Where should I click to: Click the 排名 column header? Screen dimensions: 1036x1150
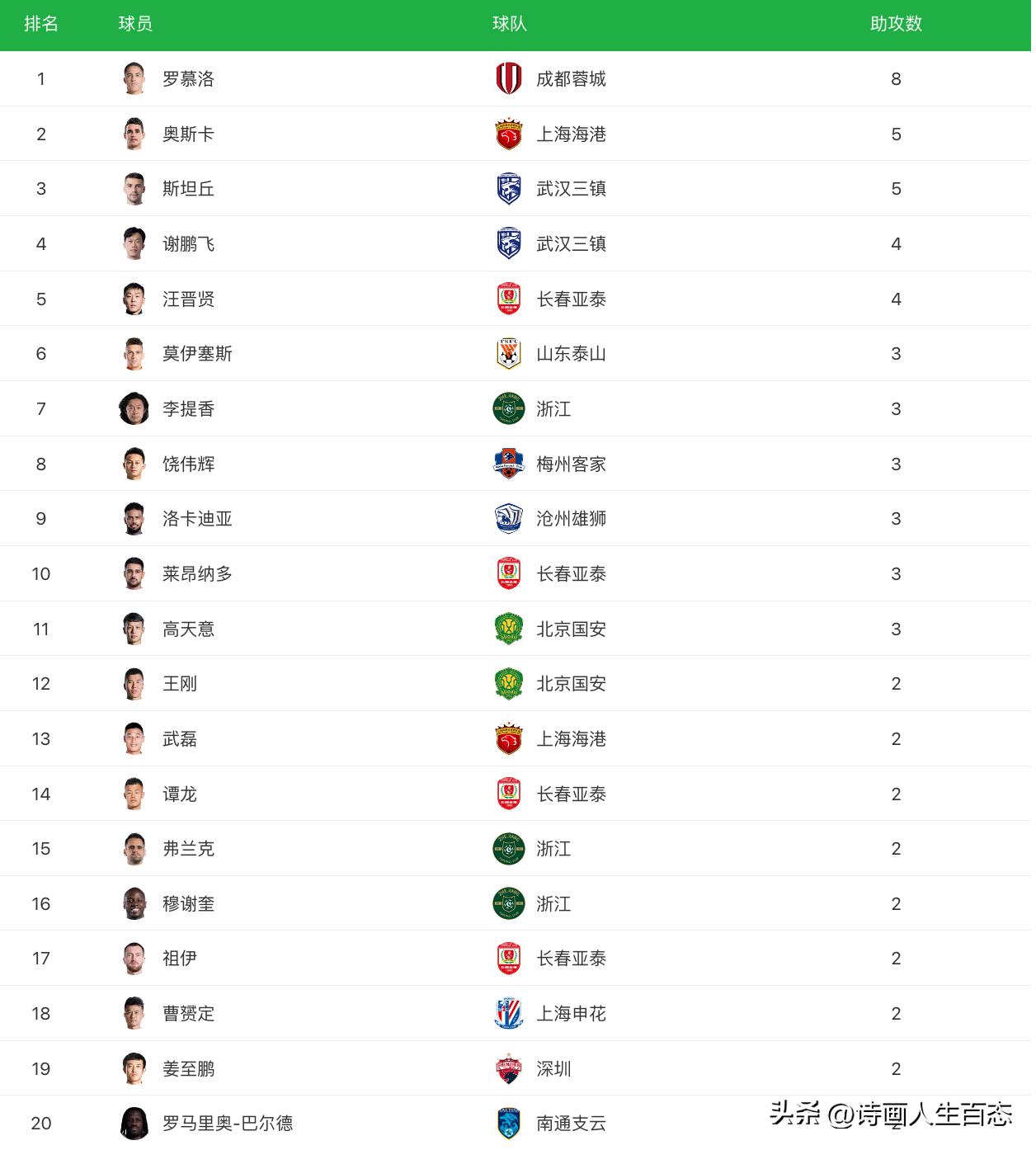[41, 24]
